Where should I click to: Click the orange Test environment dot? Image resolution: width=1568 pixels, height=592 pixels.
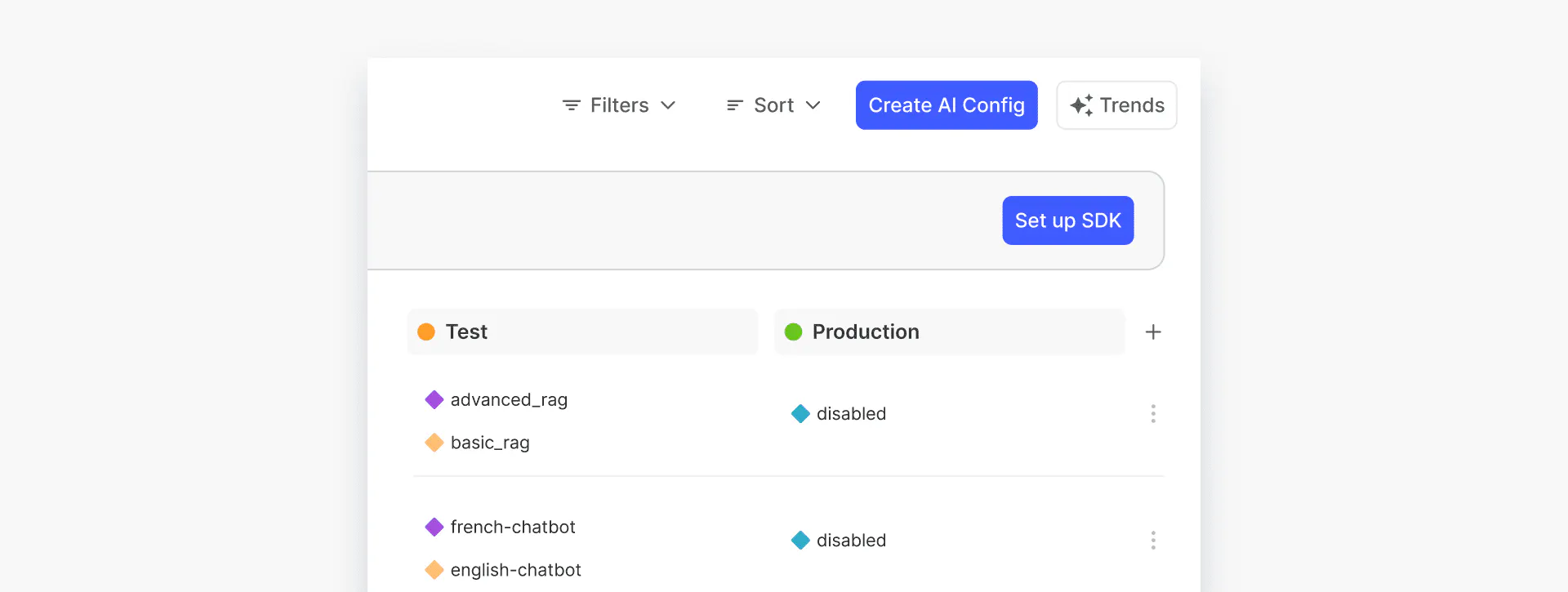(426, 332)
